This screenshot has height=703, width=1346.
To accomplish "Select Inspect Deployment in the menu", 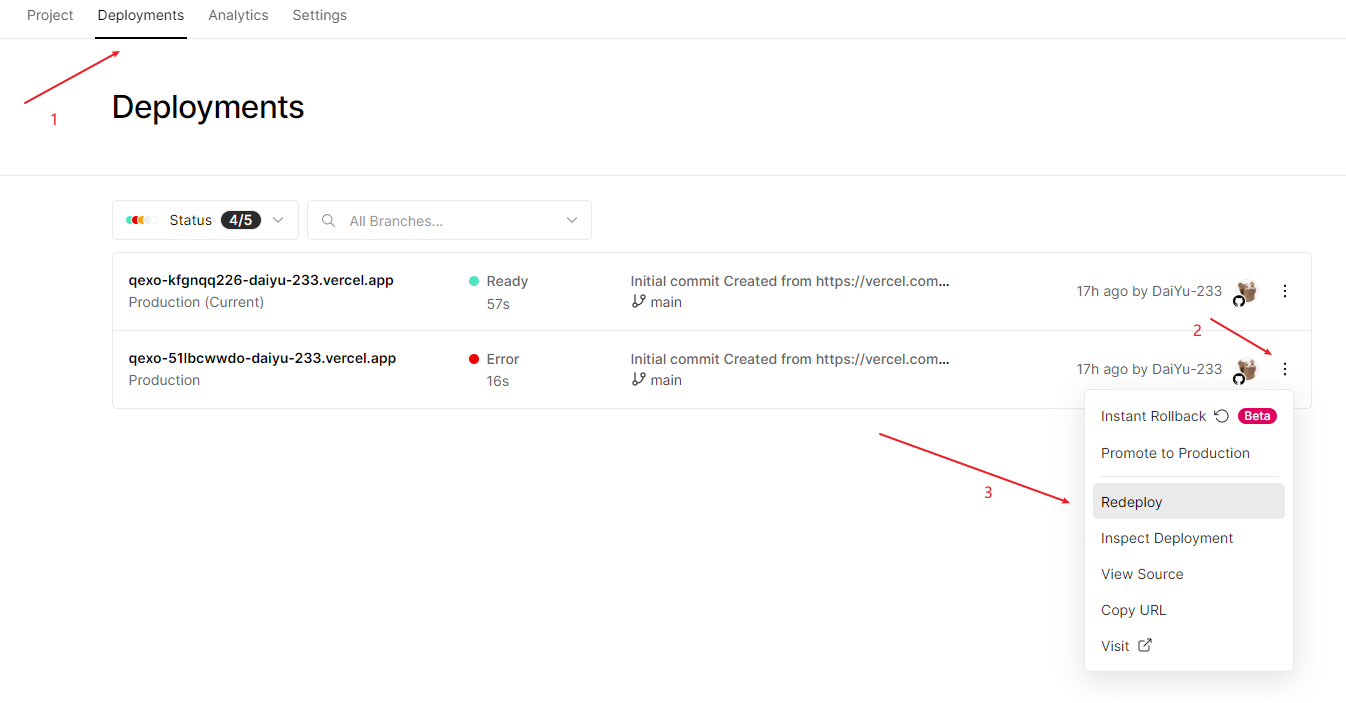I will pyautogui.click(x=1167, y=538).
